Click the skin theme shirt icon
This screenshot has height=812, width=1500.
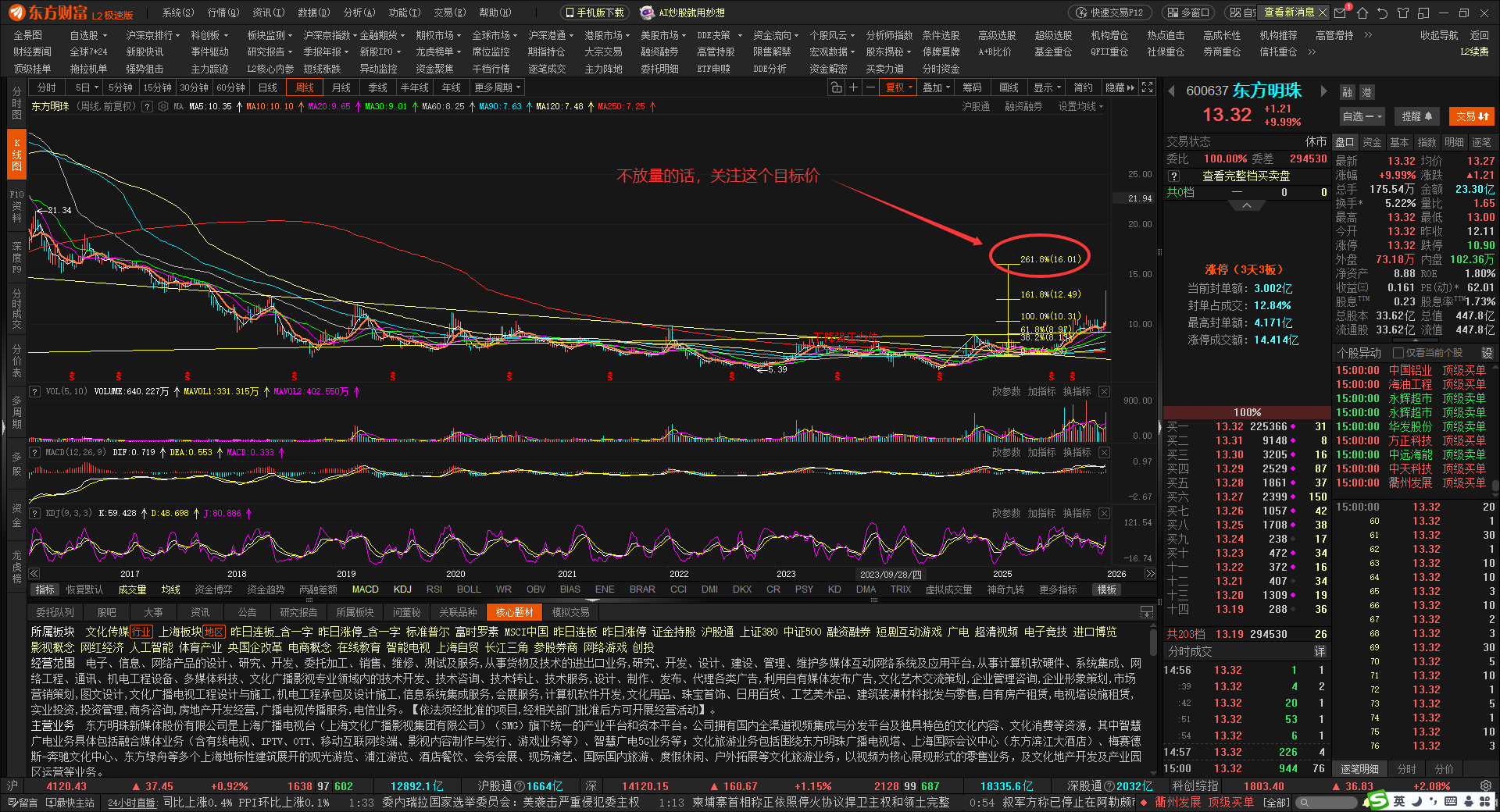pos(1402,12)
